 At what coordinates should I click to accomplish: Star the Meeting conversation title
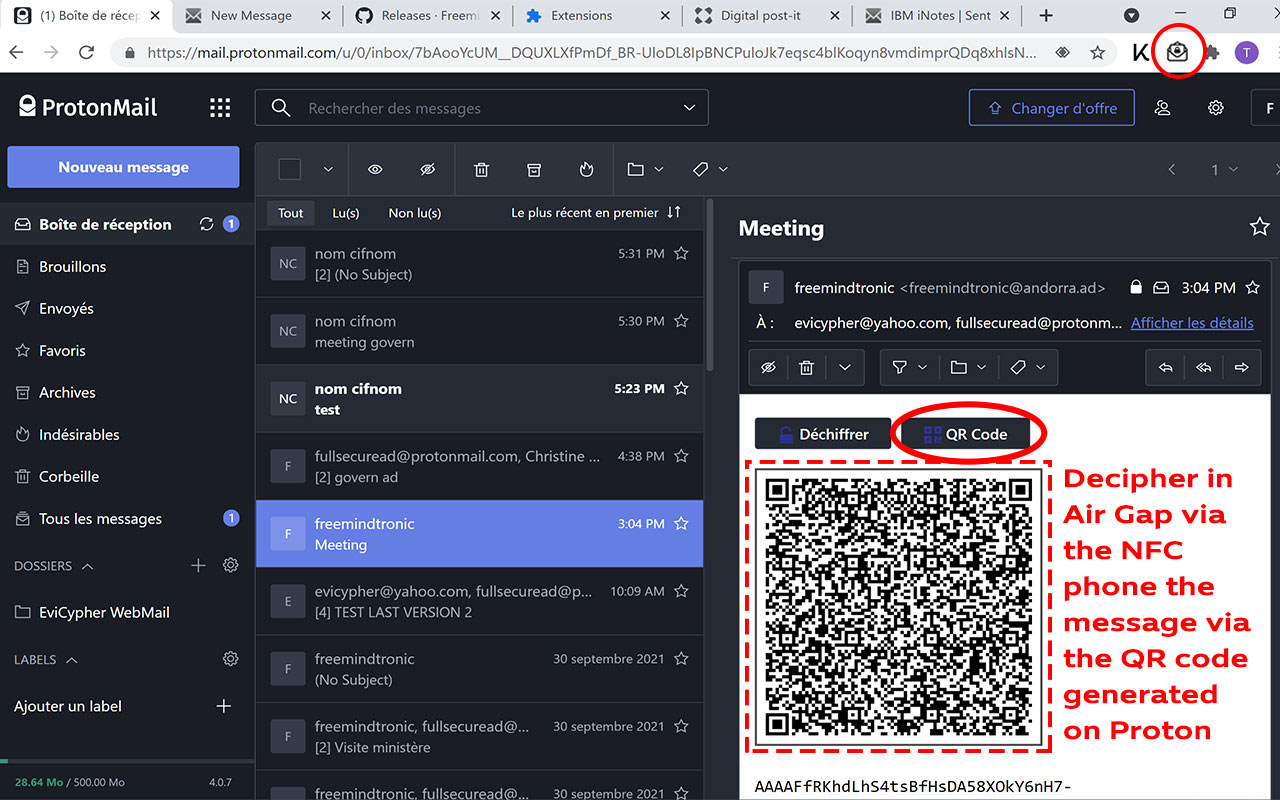(1259, 227)
